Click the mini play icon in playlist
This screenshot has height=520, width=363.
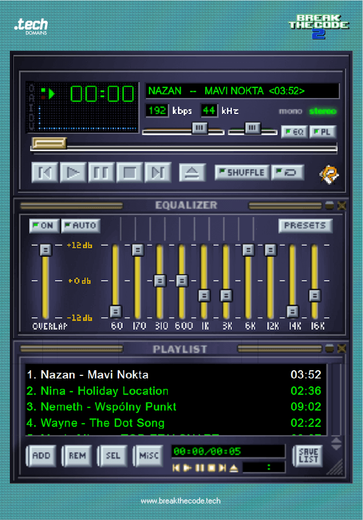click(187, 468)
